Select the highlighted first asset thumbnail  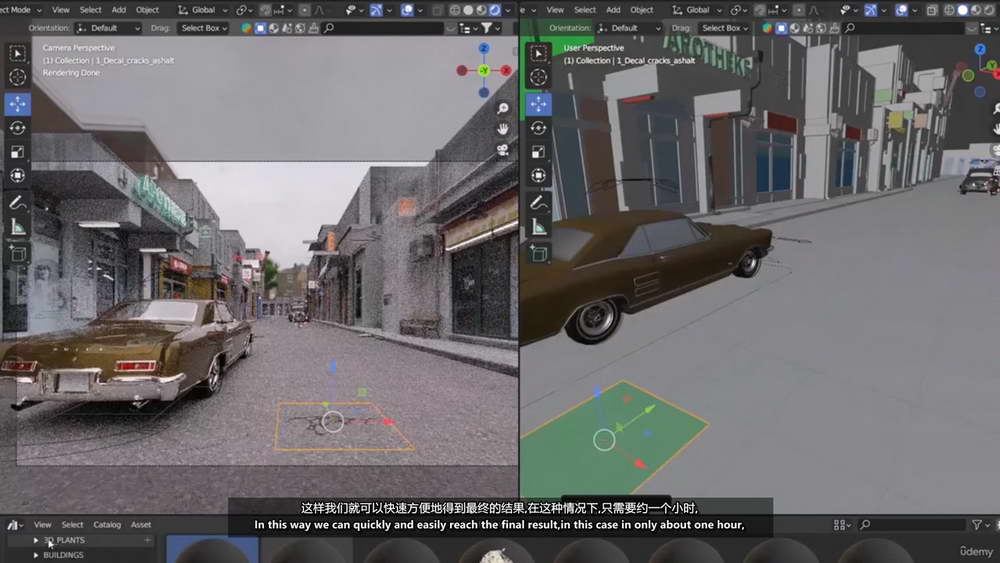212,550
